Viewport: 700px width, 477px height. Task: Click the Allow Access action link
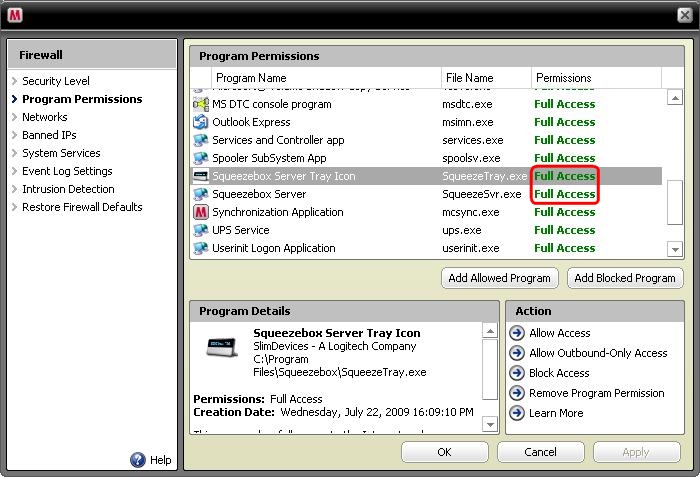[x=560, y=333]
